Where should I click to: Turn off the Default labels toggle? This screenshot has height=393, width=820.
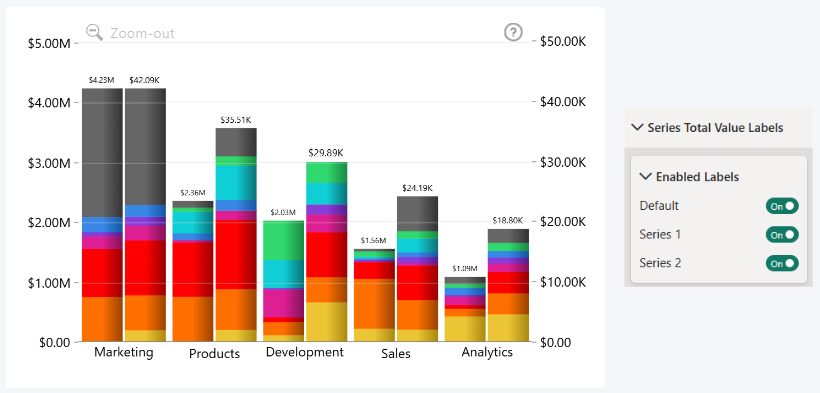(782, 206)
